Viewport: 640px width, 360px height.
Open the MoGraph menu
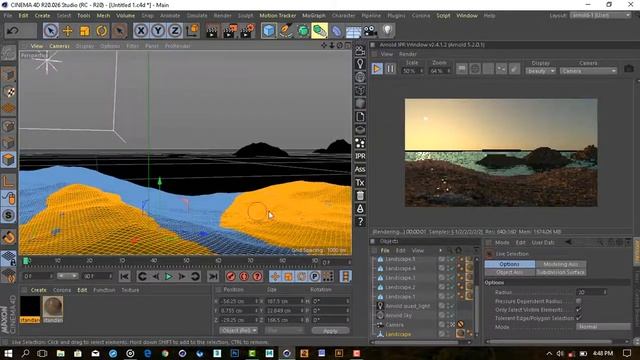click(314, 16)
